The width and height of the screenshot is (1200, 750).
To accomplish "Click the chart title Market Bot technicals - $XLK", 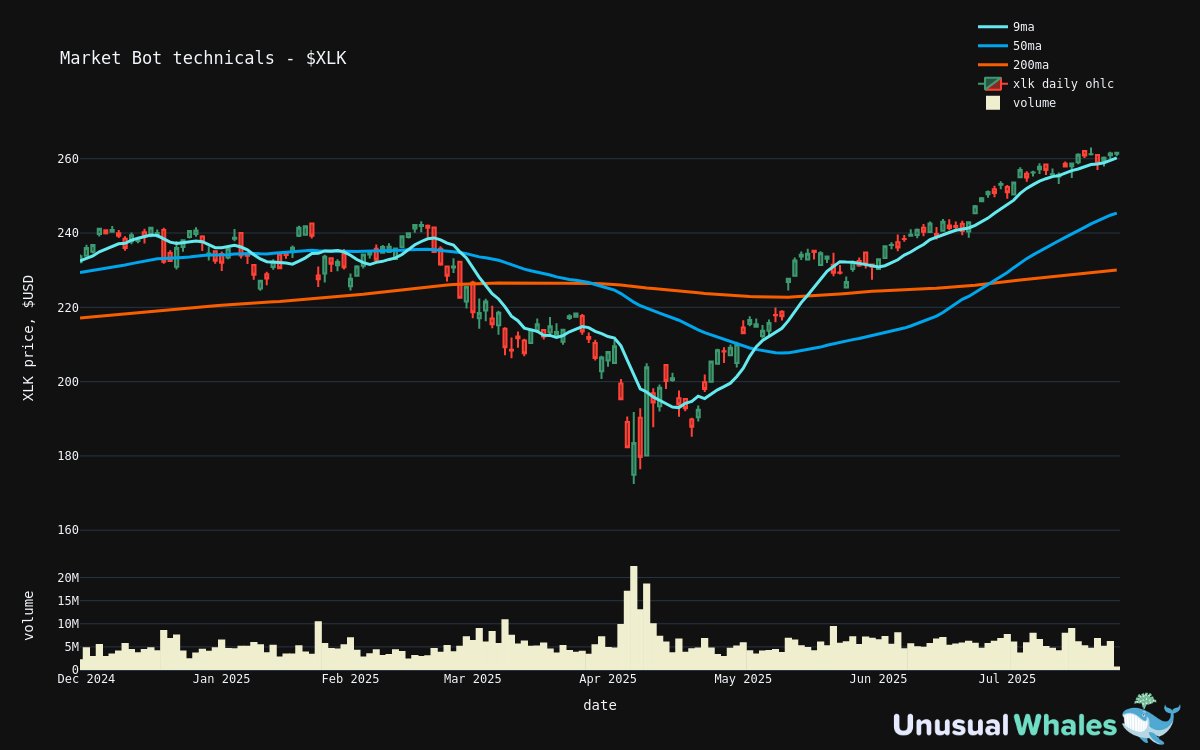I will (203, 58).
